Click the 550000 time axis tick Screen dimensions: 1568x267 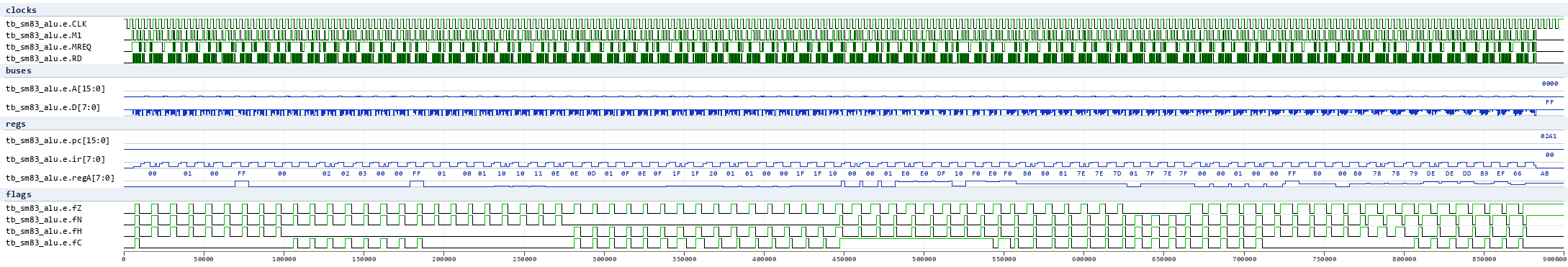point(1004,259)
